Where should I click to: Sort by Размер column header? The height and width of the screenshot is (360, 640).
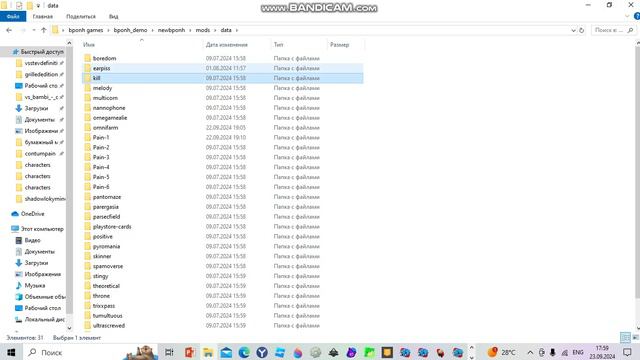point(340,45)
